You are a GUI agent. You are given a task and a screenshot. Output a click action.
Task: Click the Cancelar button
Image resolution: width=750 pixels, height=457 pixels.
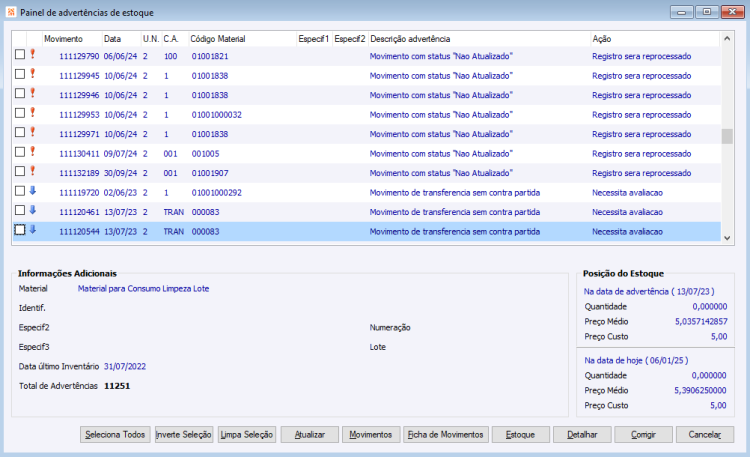(x=705, y=435)
